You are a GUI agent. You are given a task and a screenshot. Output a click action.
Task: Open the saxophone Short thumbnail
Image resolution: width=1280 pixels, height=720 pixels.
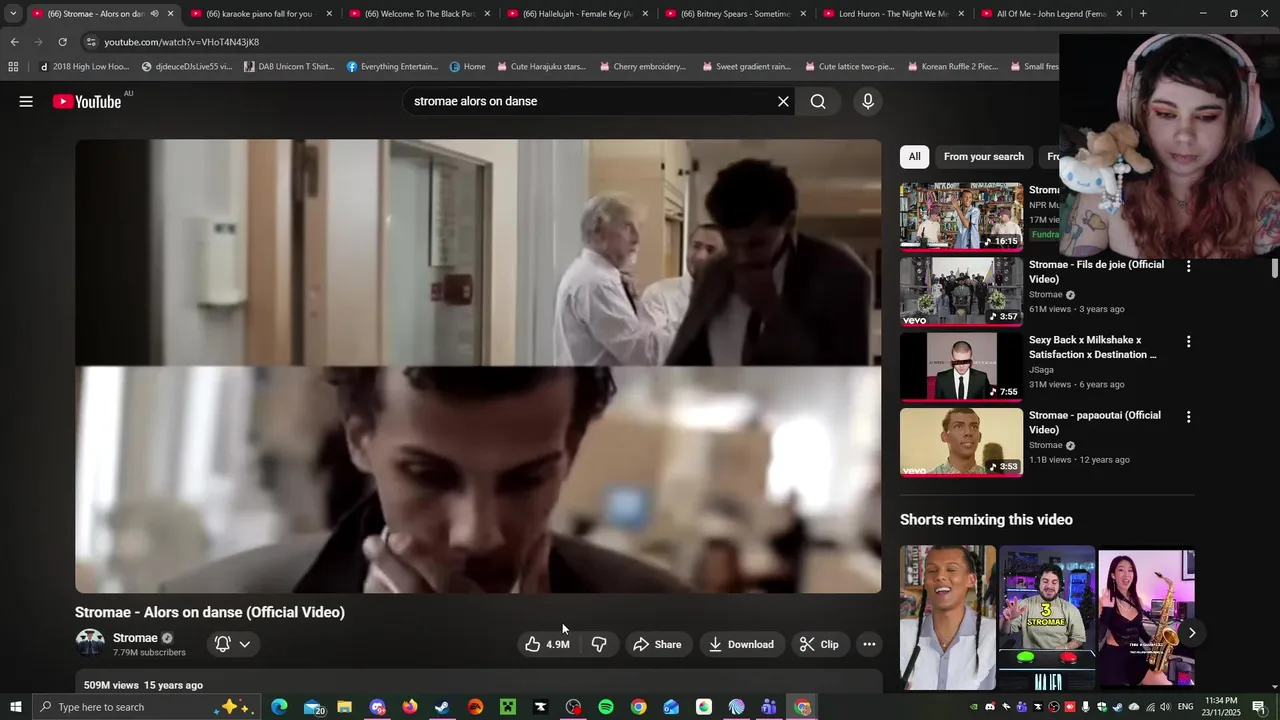pyautogui.click(x=1146, y=617)
